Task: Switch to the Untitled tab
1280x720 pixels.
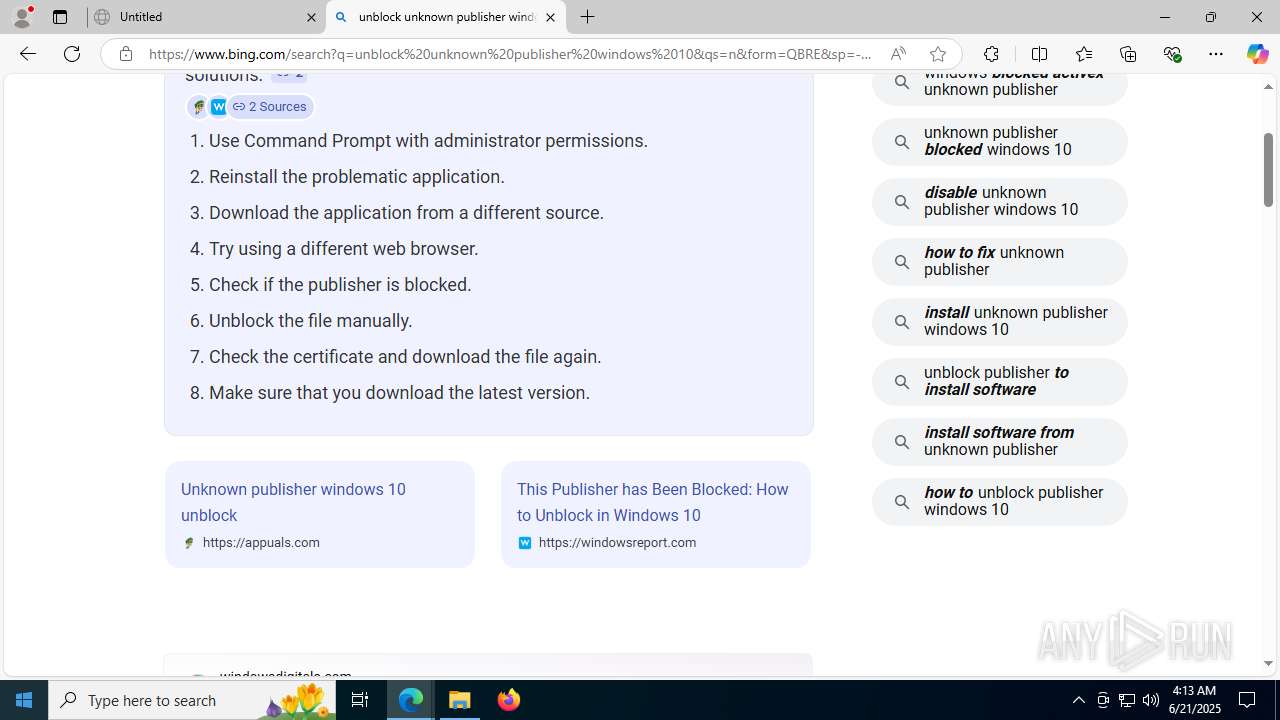Action: coord(206,17)
